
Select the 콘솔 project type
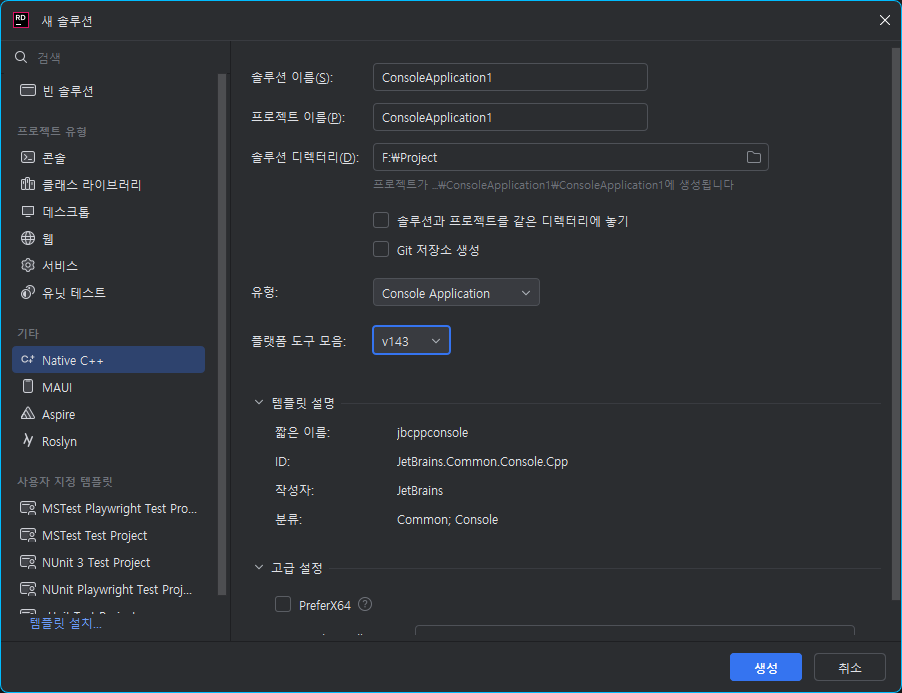click(109, 157)
